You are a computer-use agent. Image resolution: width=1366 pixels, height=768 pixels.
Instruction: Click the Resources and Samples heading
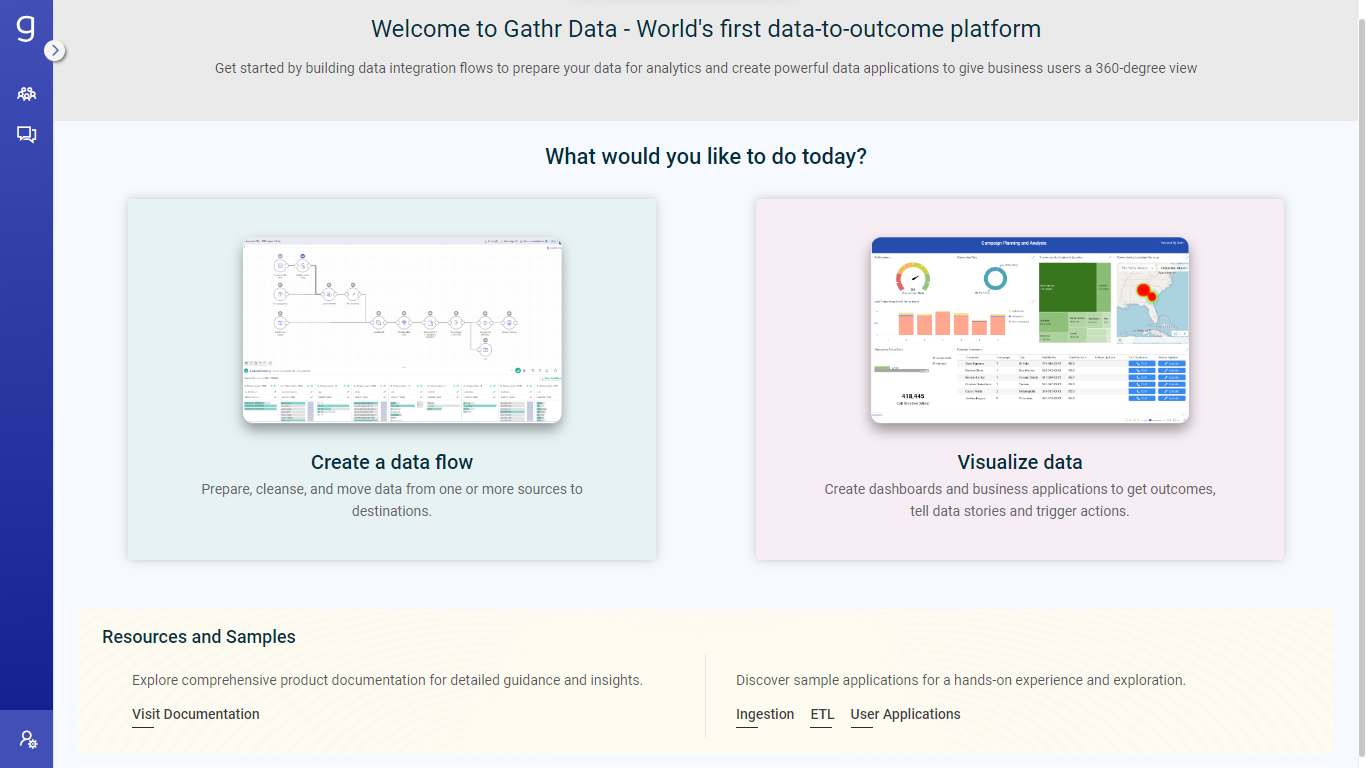(x=199, y=637)
